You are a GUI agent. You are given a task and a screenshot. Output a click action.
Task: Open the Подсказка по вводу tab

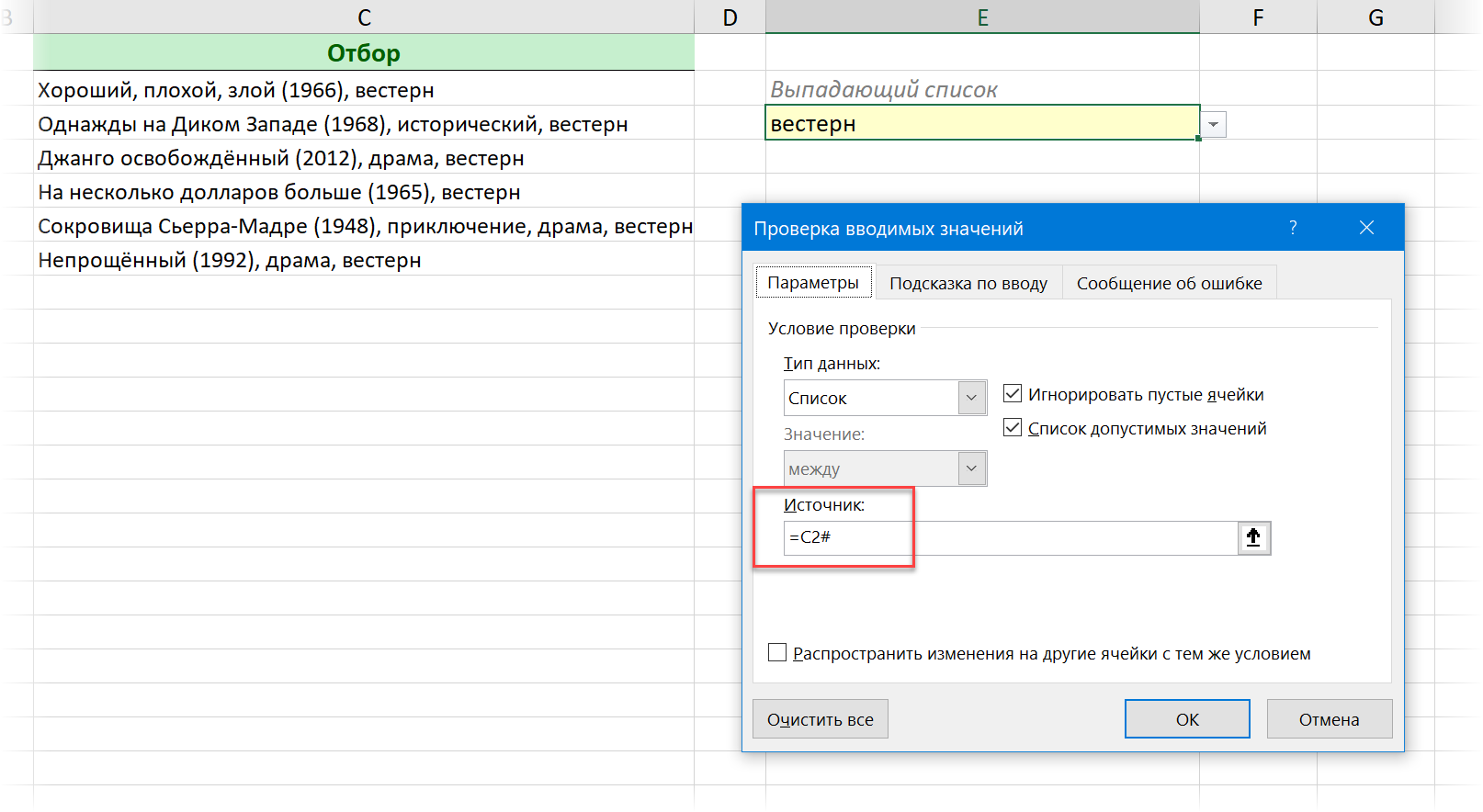968,283
